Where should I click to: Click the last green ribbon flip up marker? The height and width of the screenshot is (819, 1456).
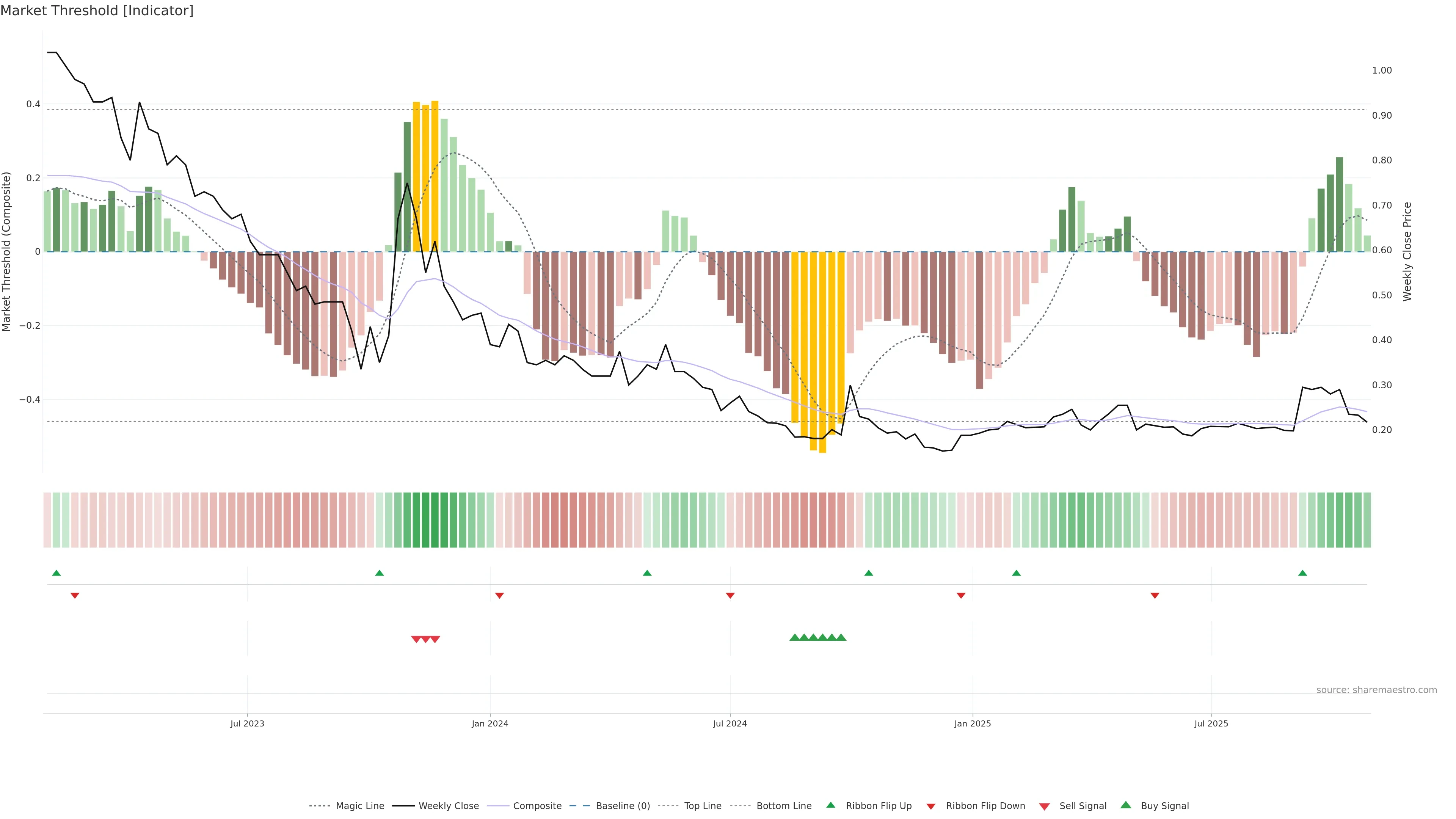point(1303,573)
